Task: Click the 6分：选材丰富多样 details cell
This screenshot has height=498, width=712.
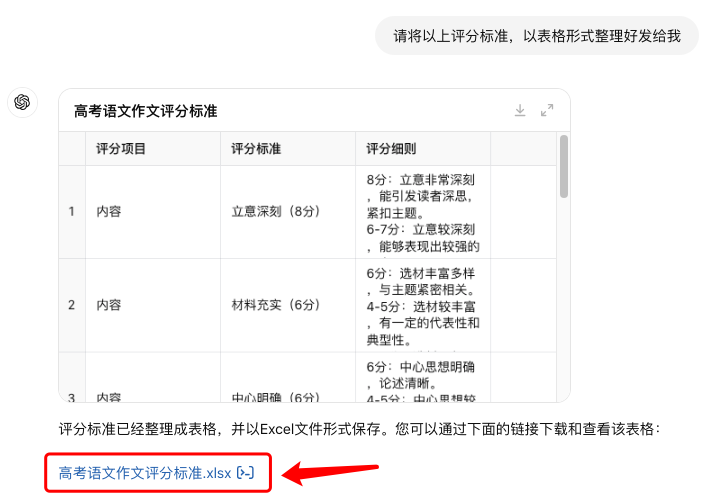Action: pyautogui.click(x=422, y=305)
